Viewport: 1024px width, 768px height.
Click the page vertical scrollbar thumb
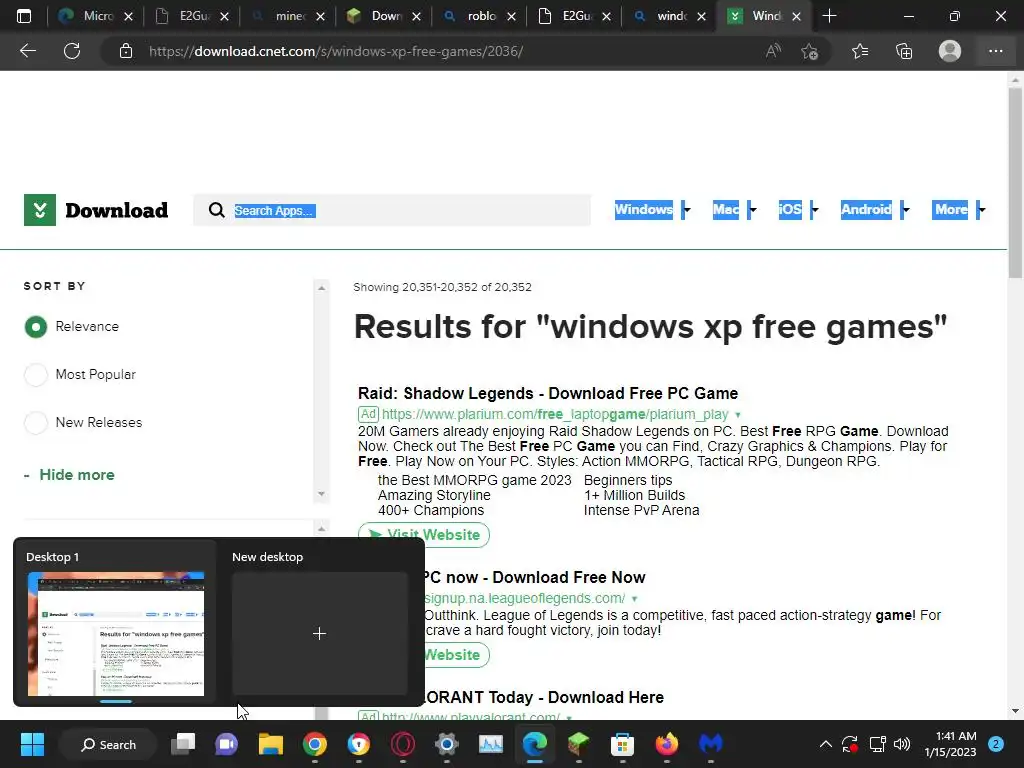[1015, 184]
